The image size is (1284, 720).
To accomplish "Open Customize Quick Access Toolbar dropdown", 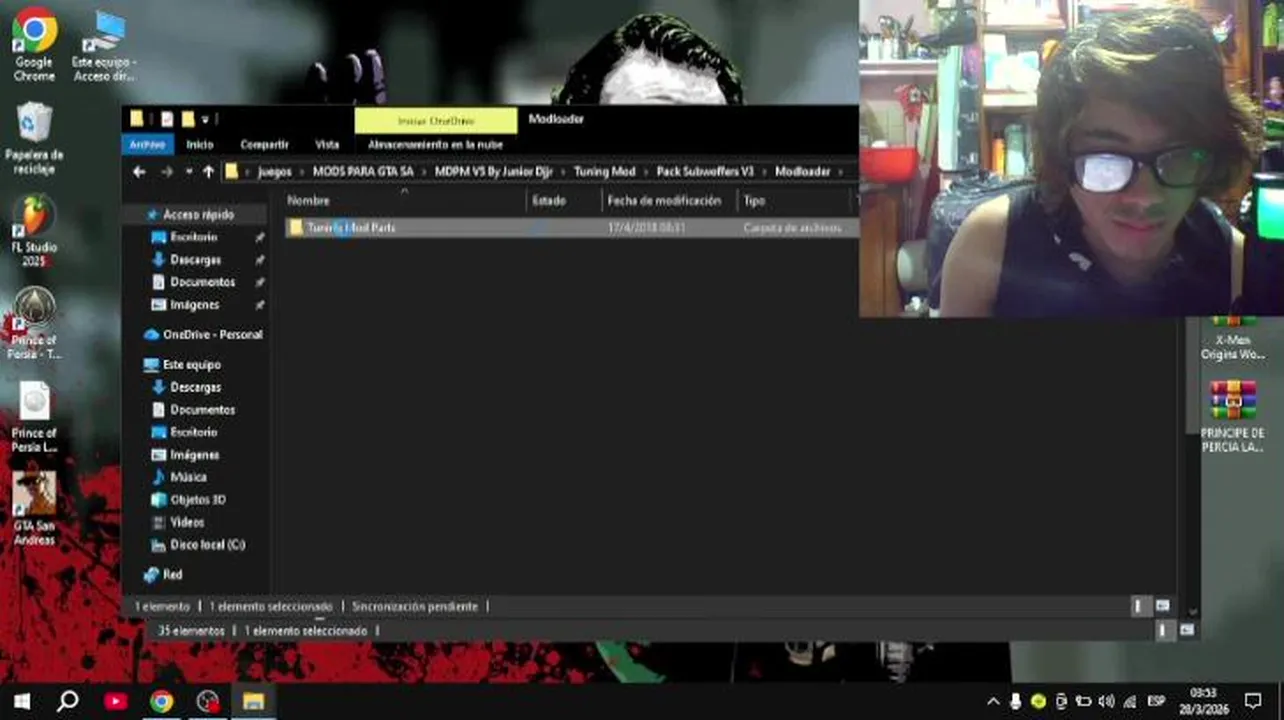I will (x=205, y=120).
